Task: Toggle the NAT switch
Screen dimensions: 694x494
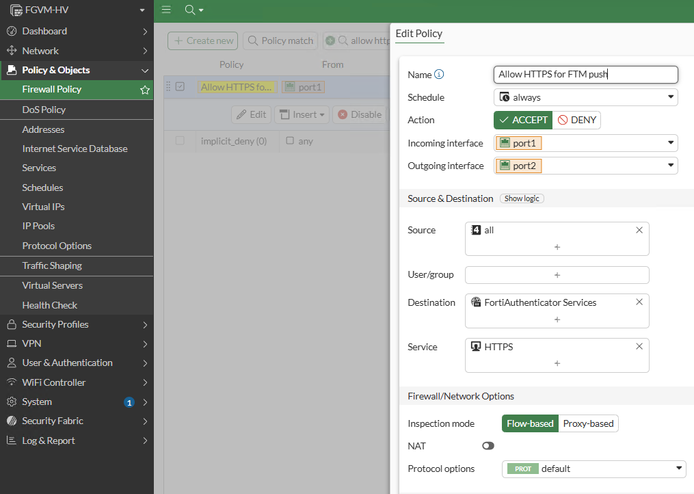Action: pyautogui.click(x=489, y=445)
